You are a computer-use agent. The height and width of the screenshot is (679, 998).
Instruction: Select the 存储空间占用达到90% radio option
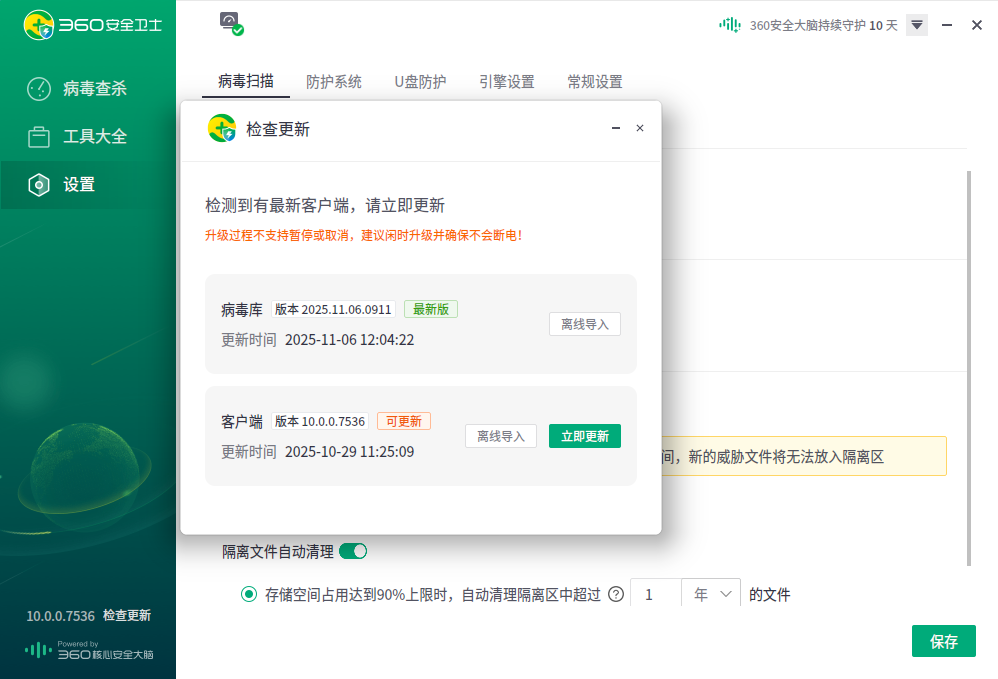249,594
